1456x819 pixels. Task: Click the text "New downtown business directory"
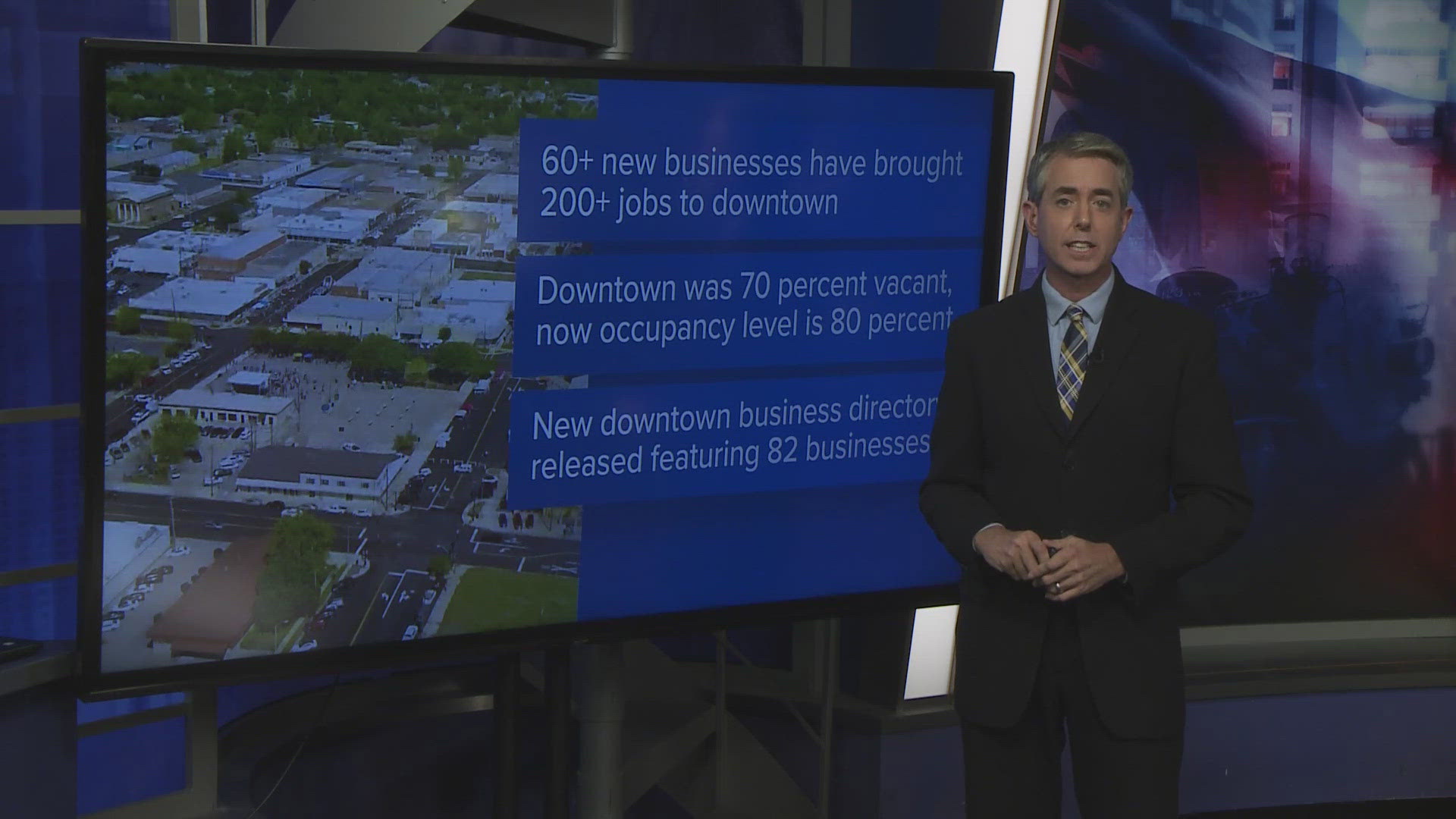click(736, 417)
